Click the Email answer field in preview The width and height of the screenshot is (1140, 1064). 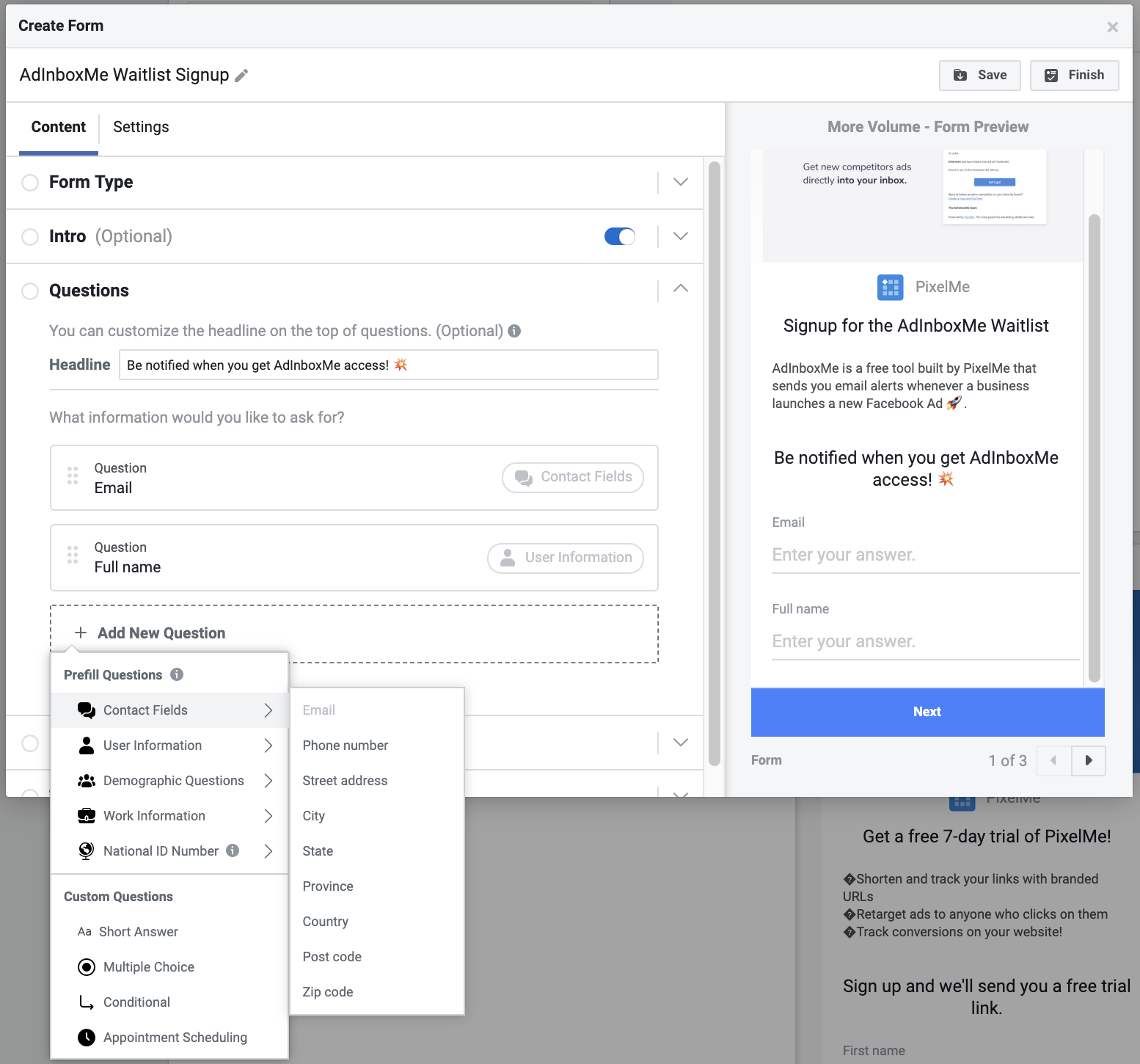click(x=925, y=555)
